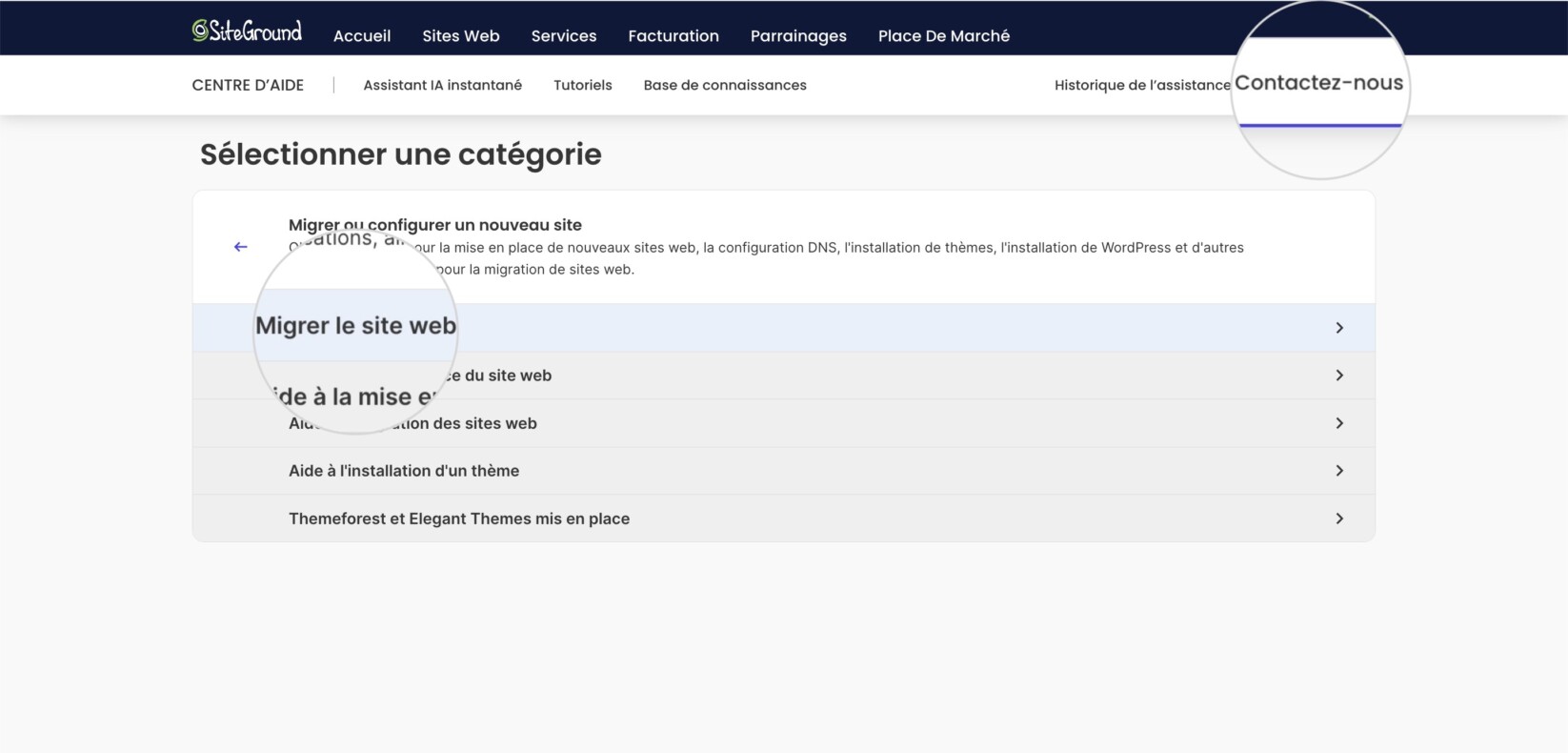Expand the Aide à l'installation d'un thème chevron
The width and height of the screenshot is (1568, 753).
click(x=1339, y=471)
